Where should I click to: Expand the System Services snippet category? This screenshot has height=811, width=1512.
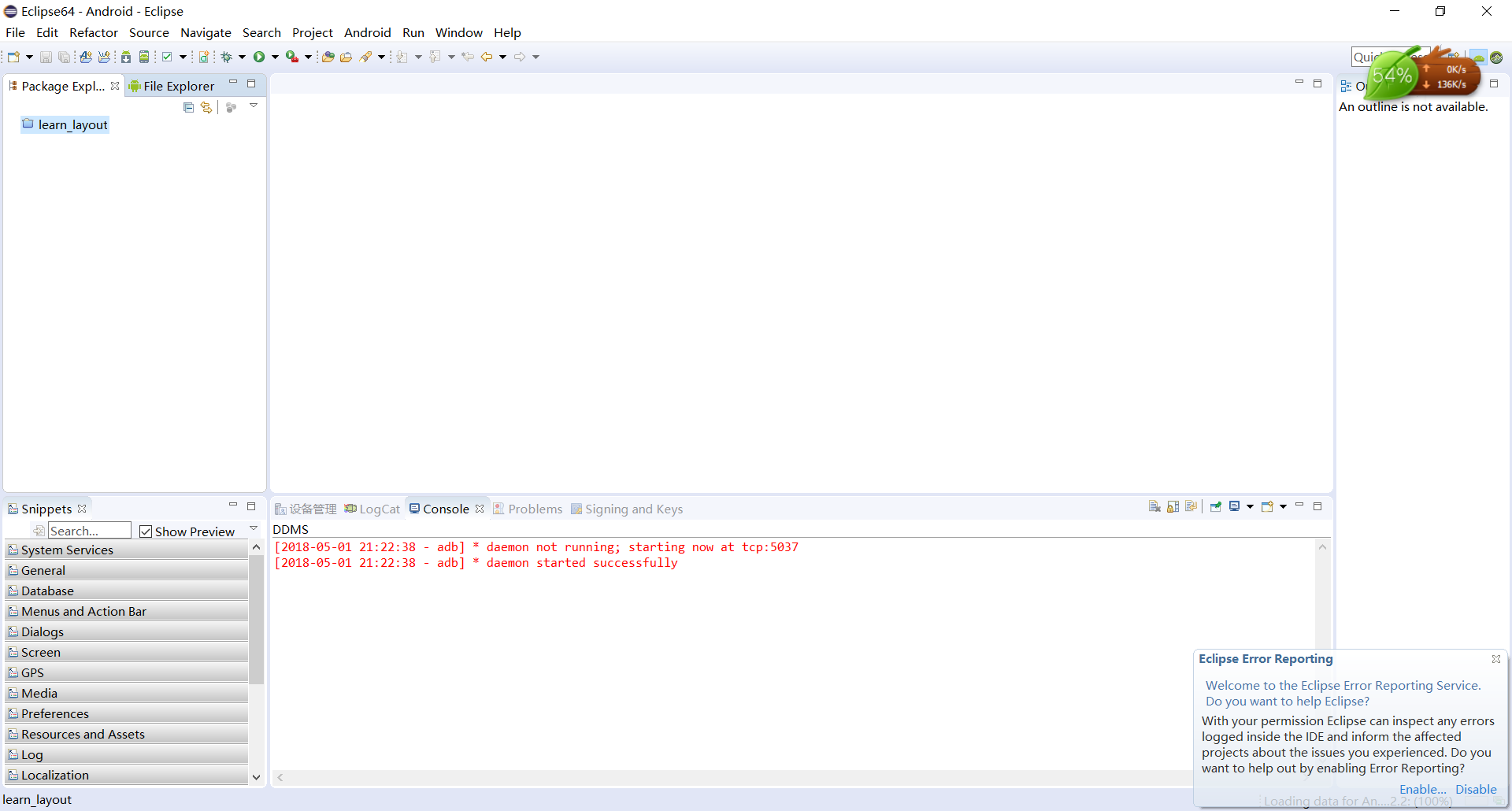(x=127, y=550)
